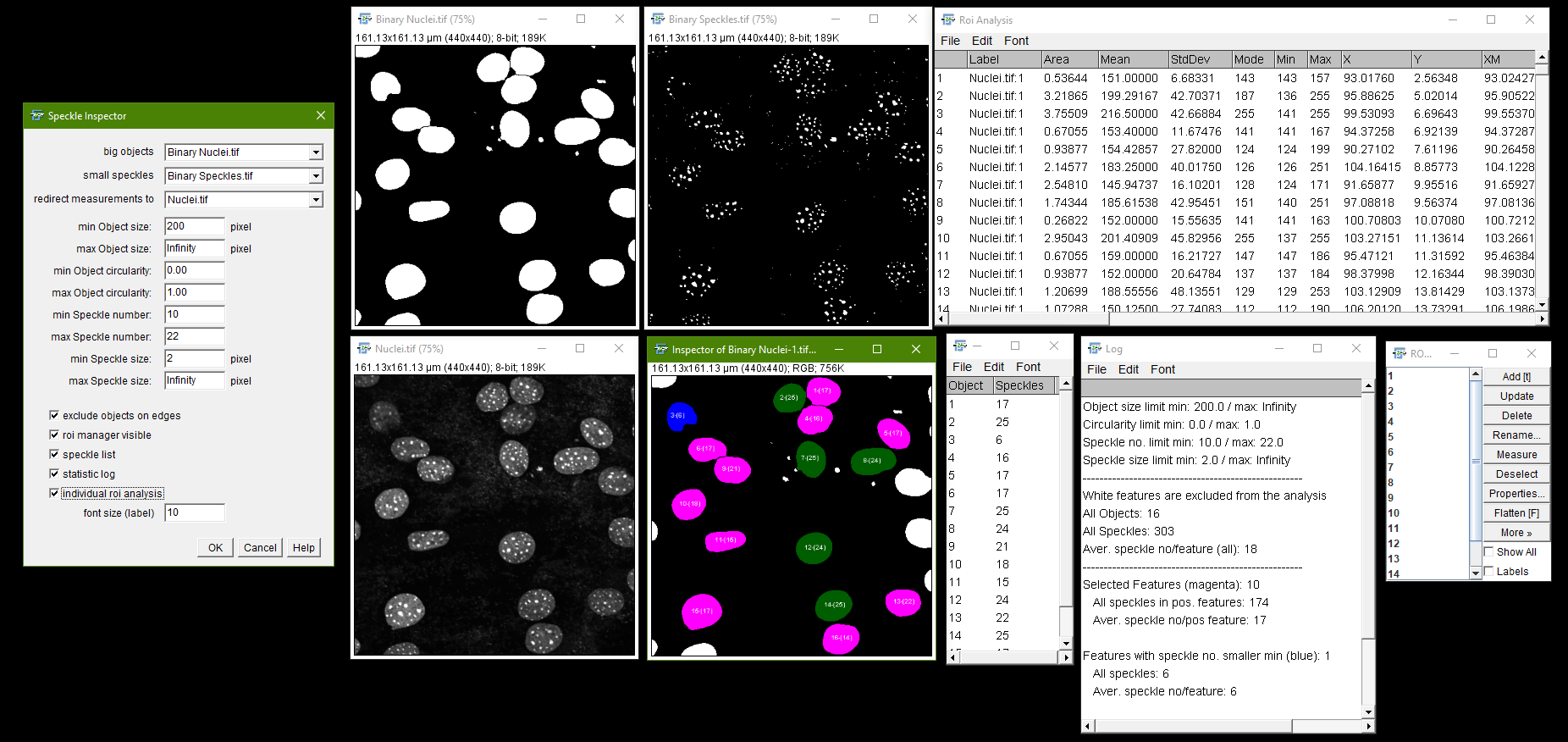This screenshot has width=1568, height=742.
Task: Cancel the Speckle Inspector dialog
Action: pyautogui.click(x=260, y=548)
